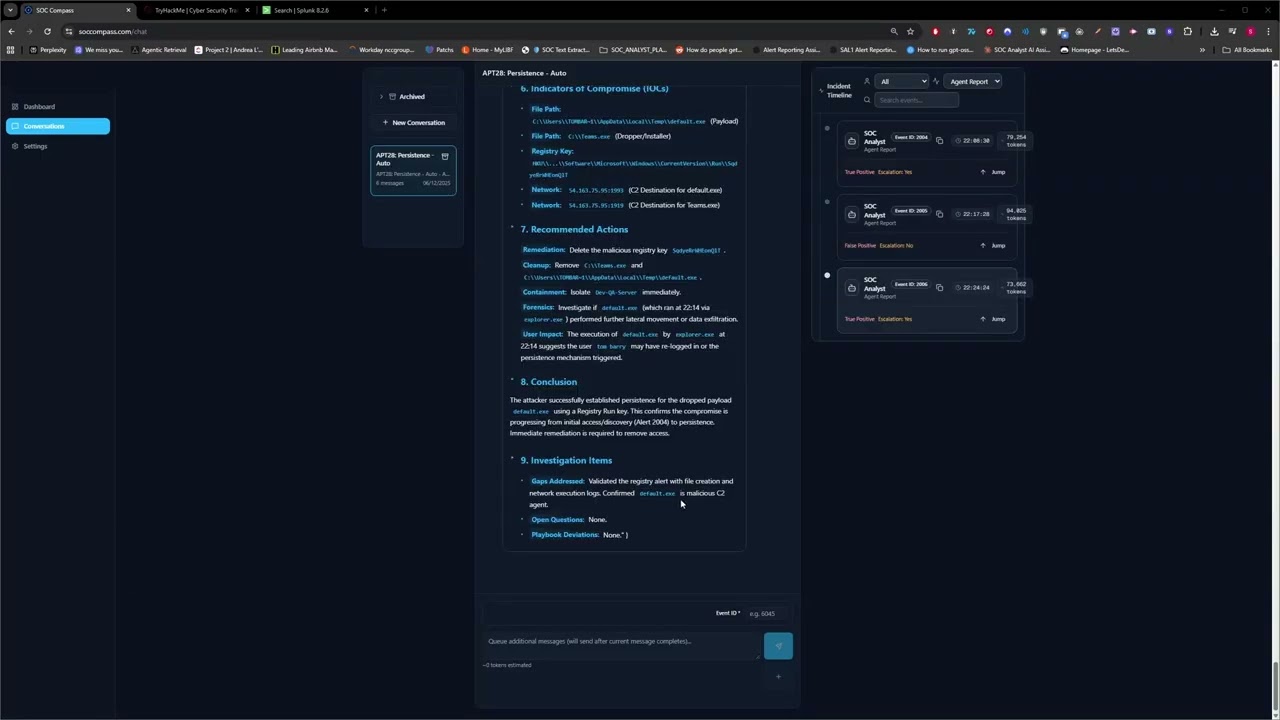Open the browser tab search dropdown

point(10,10)
